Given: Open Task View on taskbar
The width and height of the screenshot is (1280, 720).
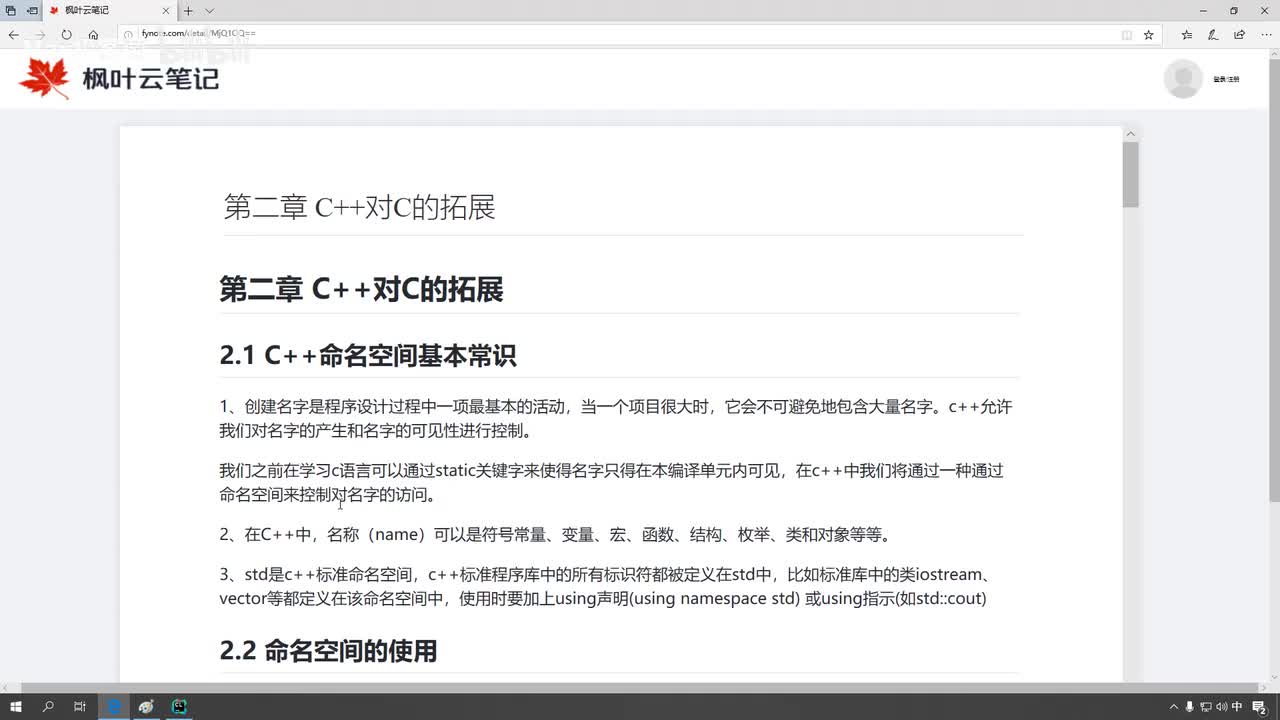Looking at the screenshot, I should (80, 706).
